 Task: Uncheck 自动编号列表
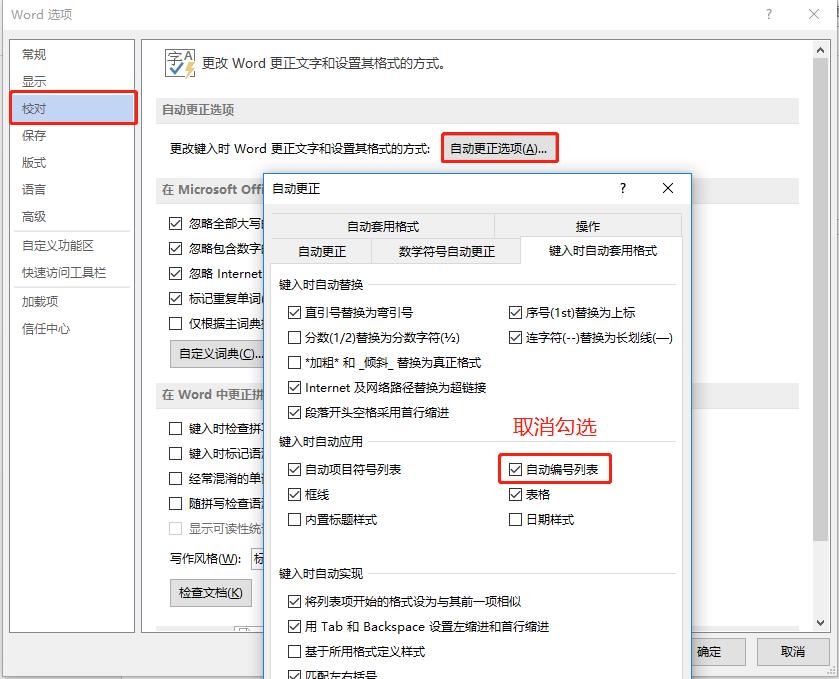click(x=516, y=468)
